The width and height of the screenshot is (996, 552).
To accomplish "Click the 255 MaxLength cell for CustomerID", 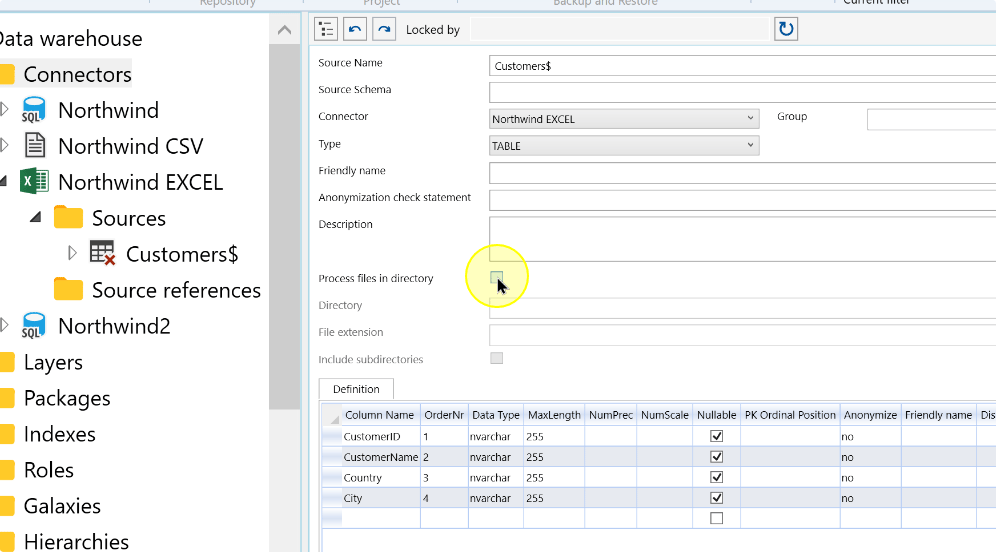I will 554,436.
